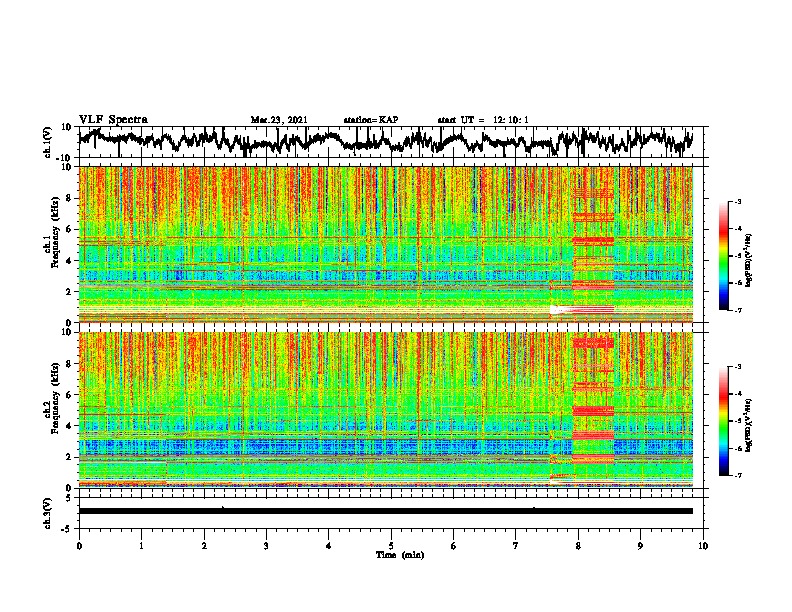Click the "station=KAP" header label
Image resolution: width=792 pixels, height=612 pixels.
371,120
